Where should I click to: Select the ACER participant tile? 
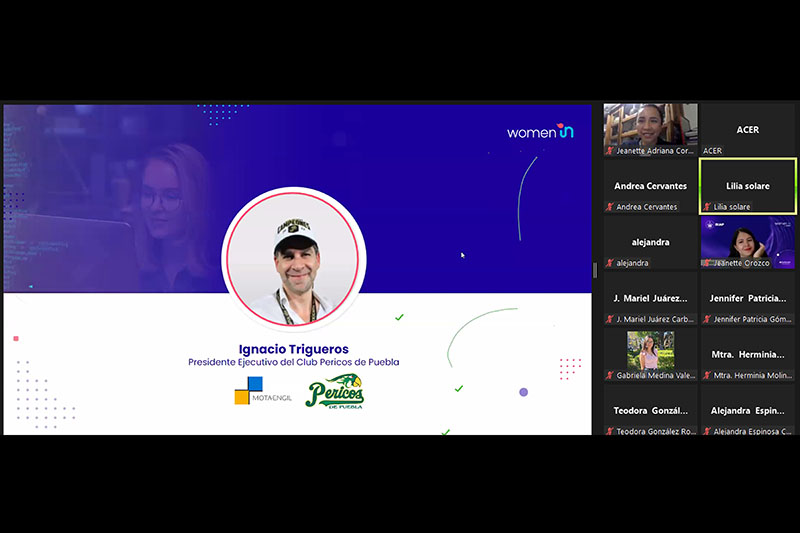[x=747, y=130]
